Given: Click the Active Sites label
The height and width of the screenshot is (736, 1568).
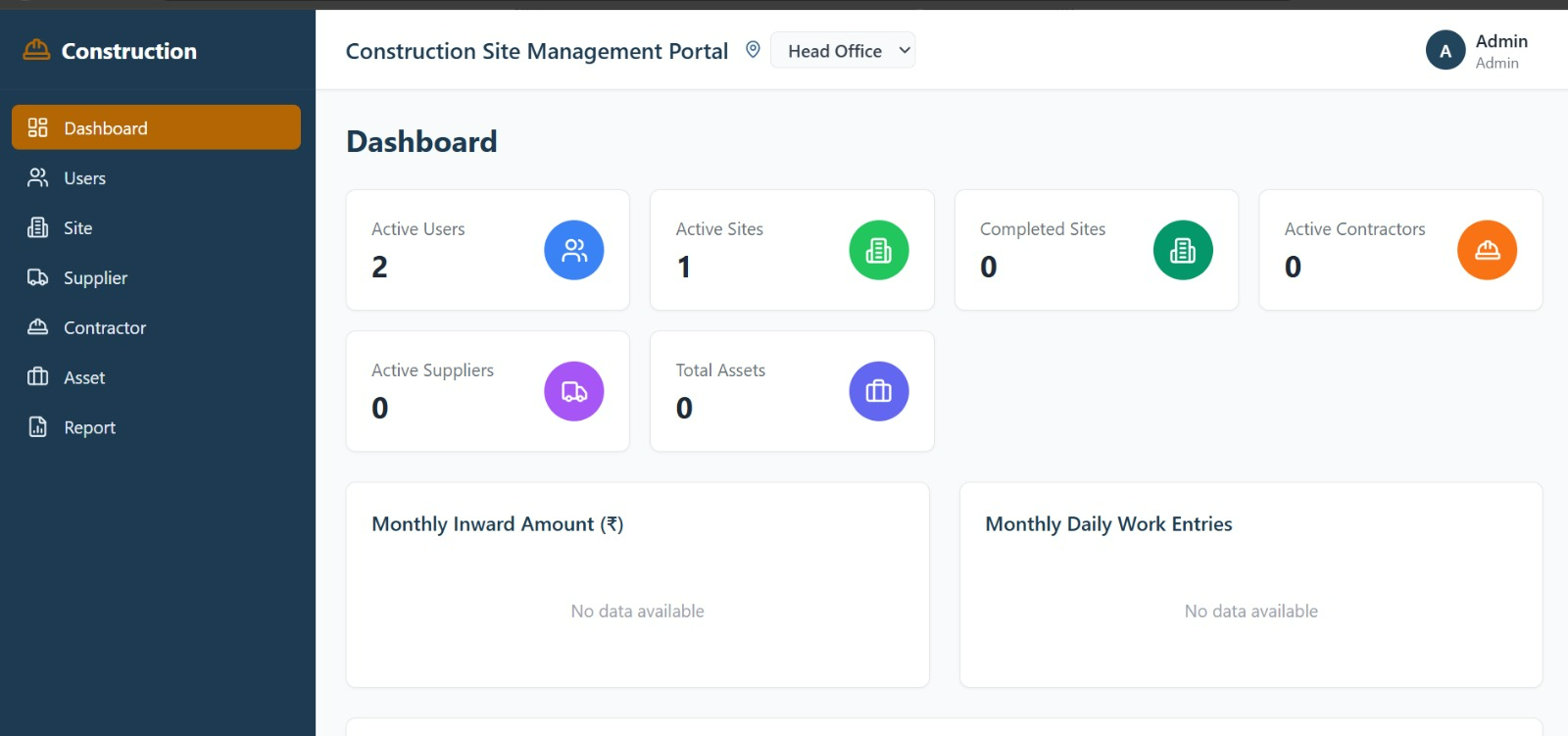Looking at the screenshot, I should tap(719, 228).
